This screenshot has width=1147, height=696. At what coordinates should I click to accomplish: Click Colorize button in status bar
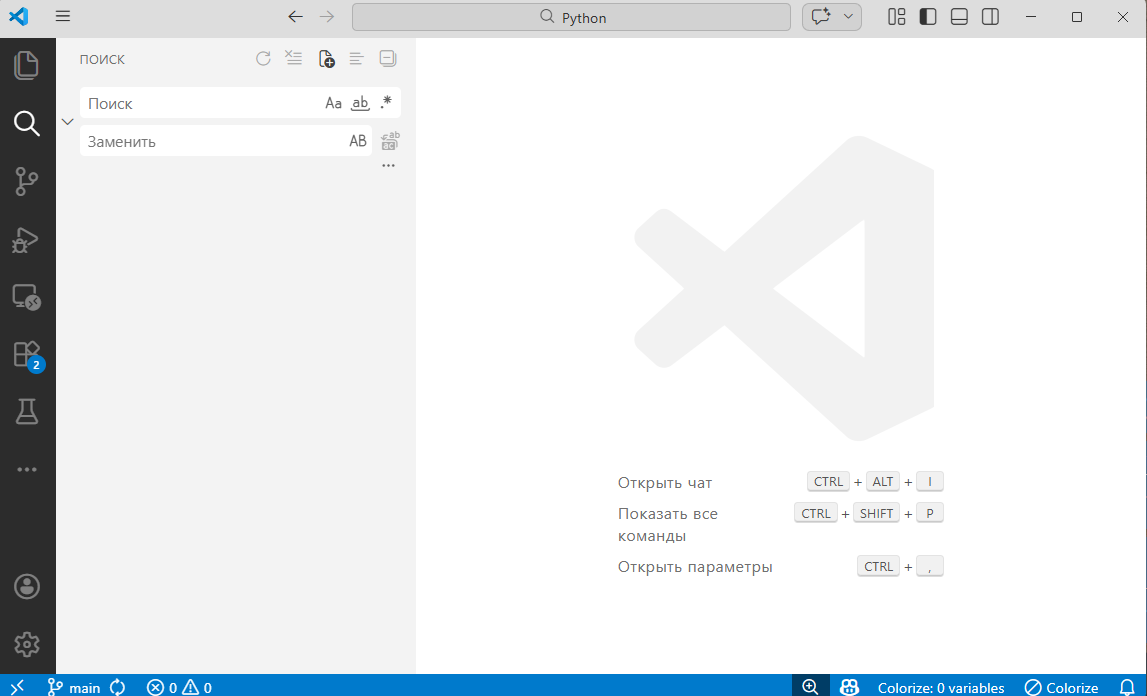tap(1061, 688)
